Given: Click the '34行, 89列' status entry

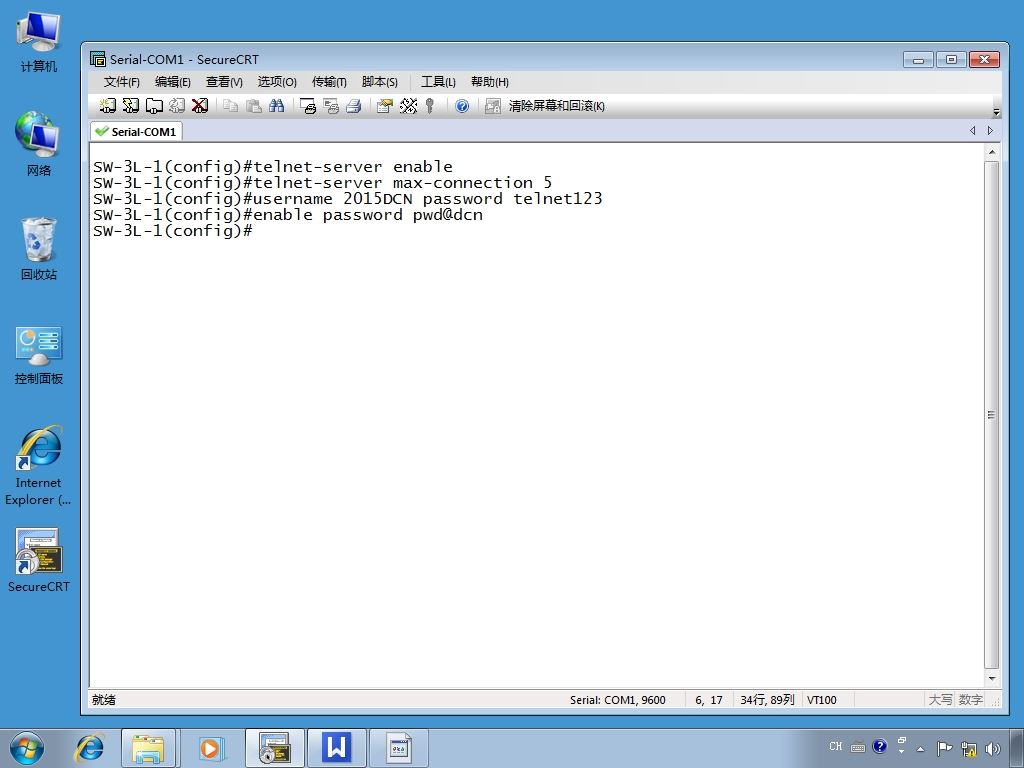Looking at the screenshot, I should coord(767,699).
